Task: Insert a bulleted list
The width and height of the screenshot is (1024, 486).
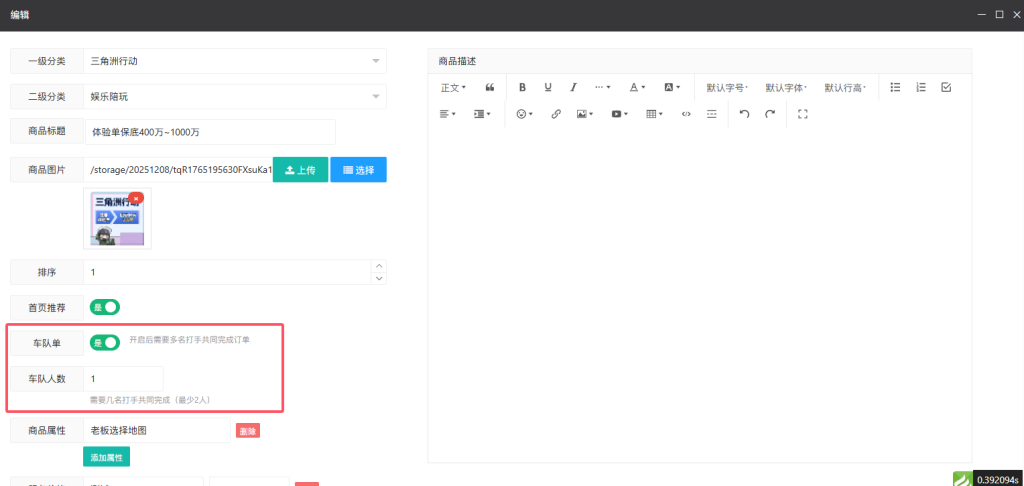Action: tap(896, 87)
